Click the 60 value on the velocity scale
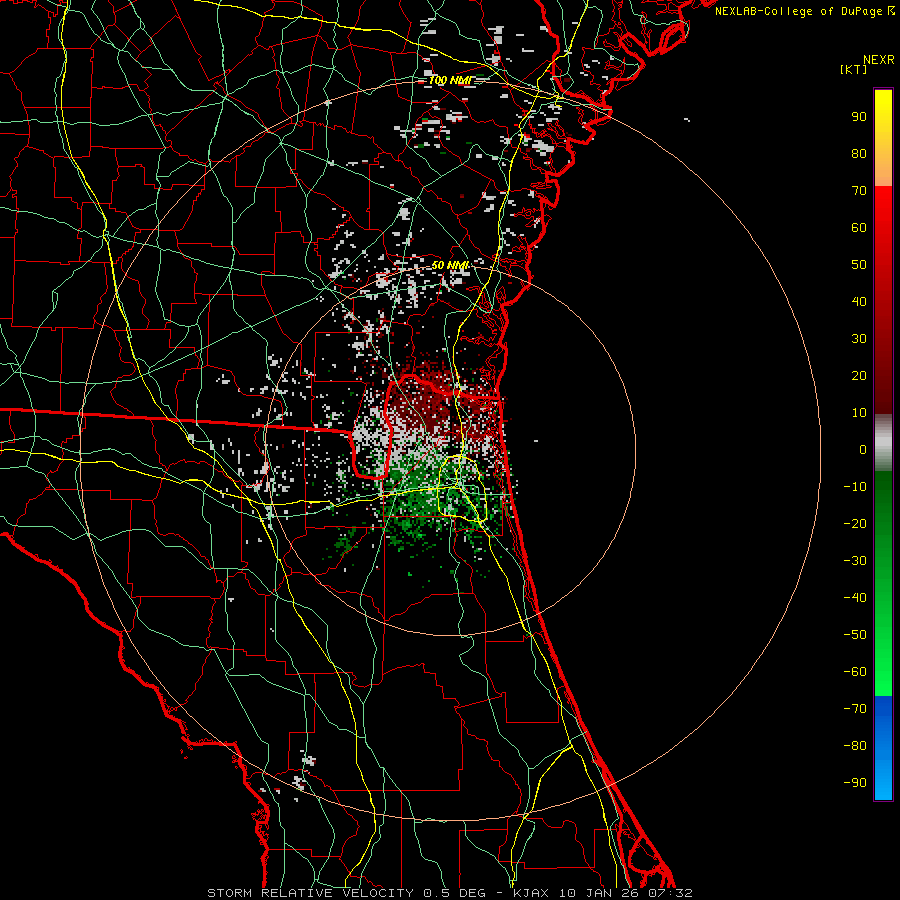900x900 pixels. point(859,228)
